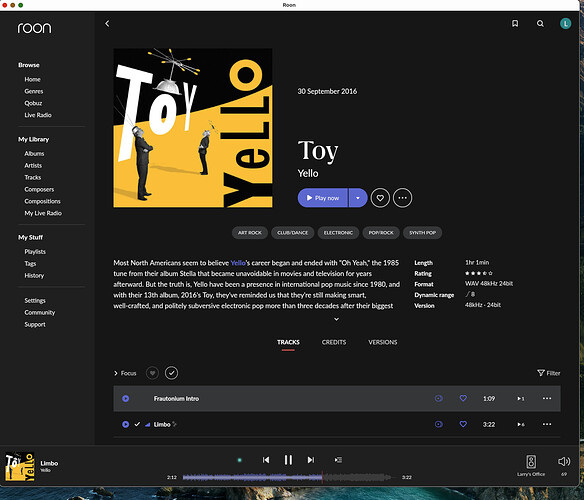Screen dimensions: 584x500
Task: Go to Home in sidebar
Action: [32, 79]
